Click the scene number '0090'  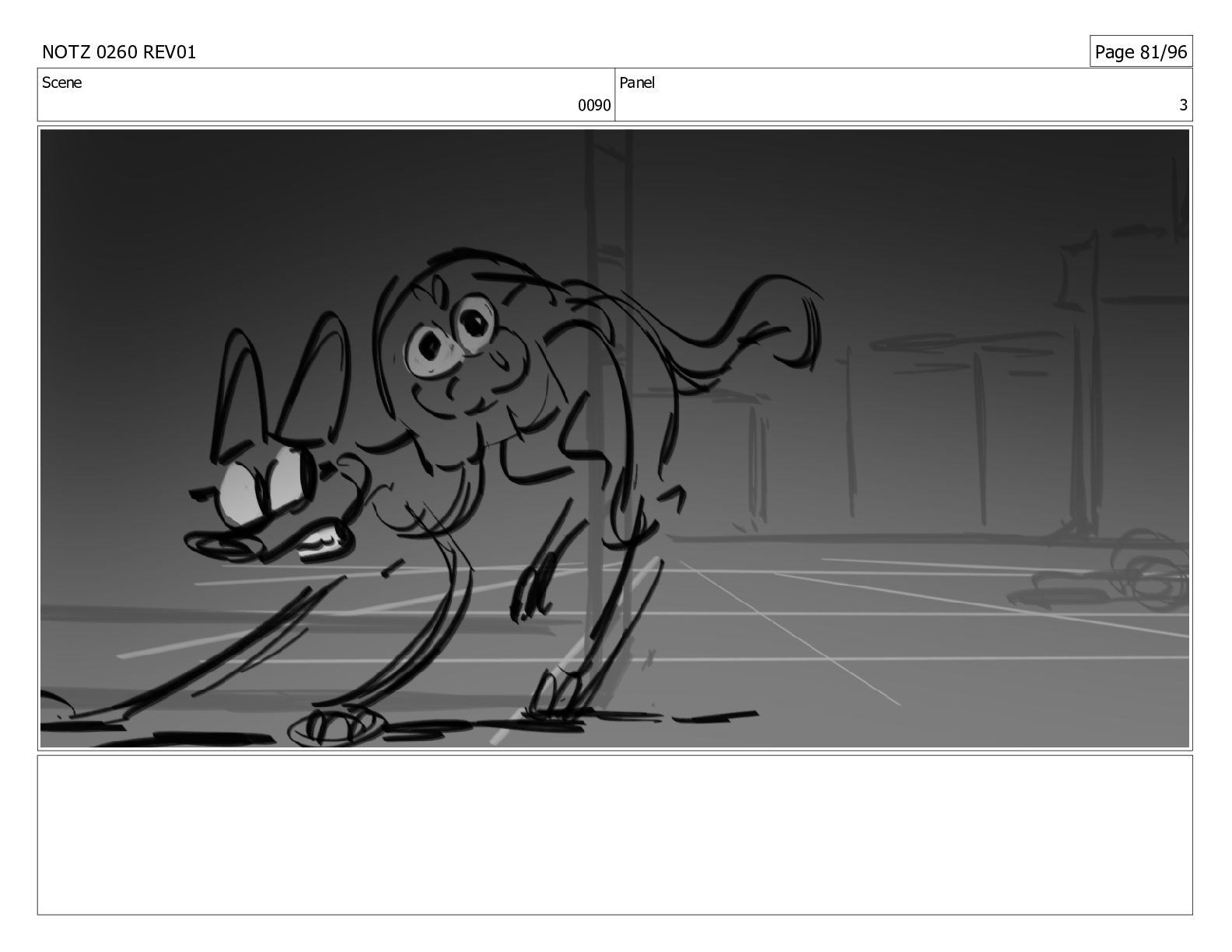point(594,106)
